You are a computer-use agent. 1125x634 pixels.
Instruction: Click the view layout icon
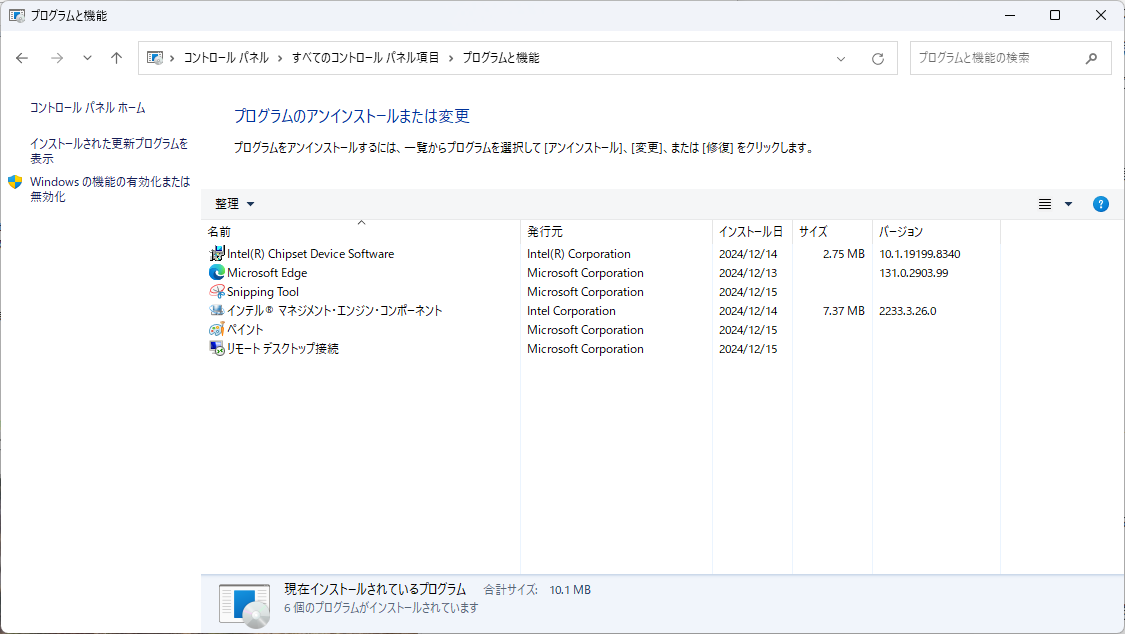pos(1045,204)
